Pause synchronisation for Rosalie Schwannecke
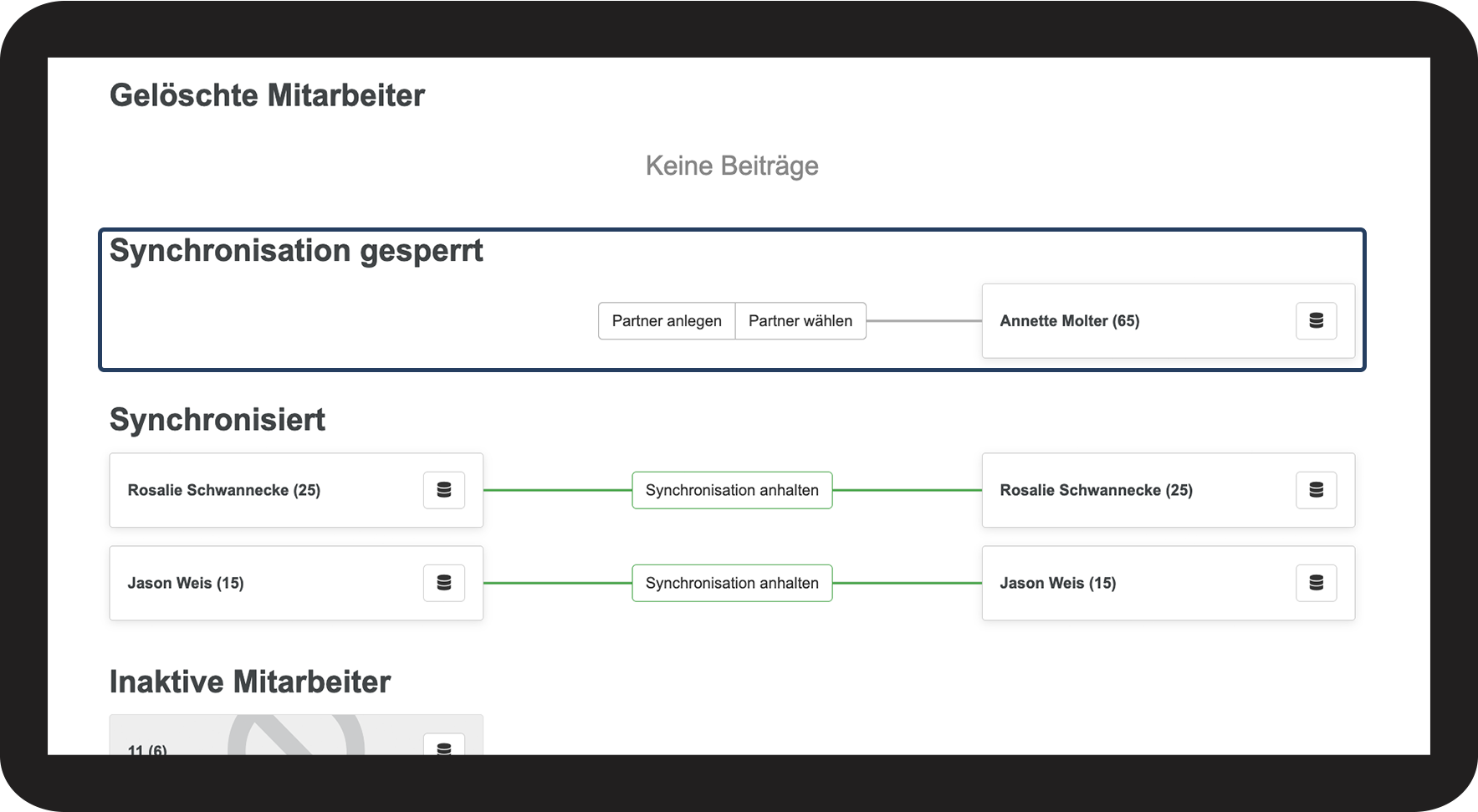 click(x=732, y=490)
